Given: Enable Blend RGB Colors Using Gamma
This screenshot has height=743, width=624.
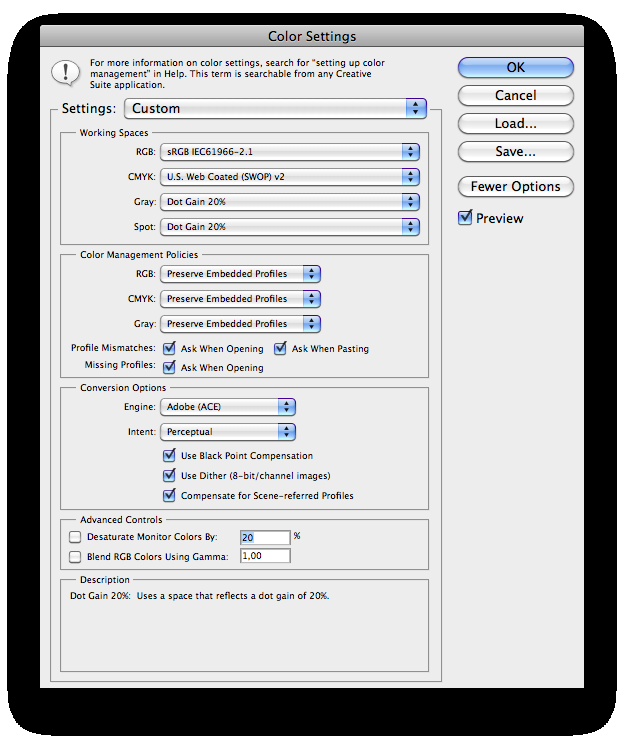Looking at the screenshot, I should click(x=75, y=557).
